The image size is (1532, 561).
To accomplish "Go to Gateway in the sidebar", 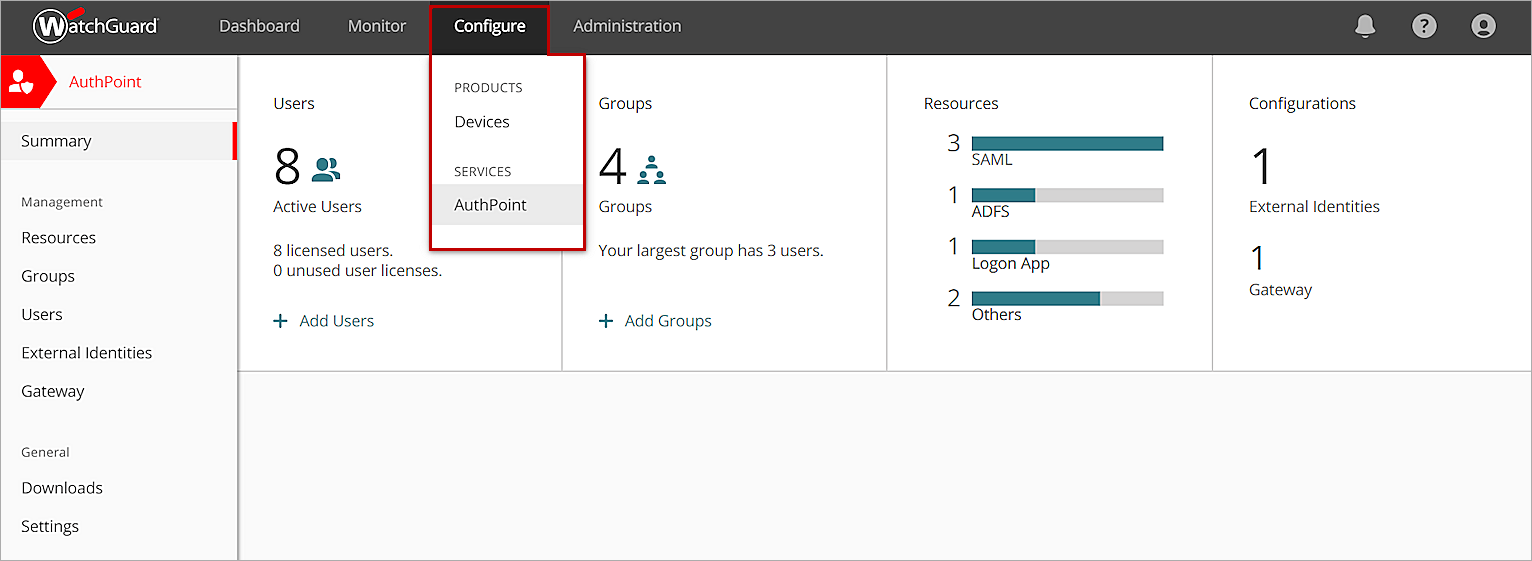I will tap(53, 391).
